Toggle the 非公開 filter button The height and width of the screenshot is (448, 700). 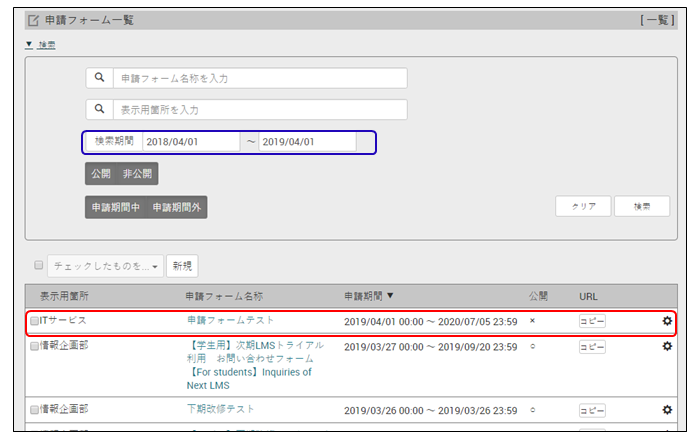coord(138,174)
